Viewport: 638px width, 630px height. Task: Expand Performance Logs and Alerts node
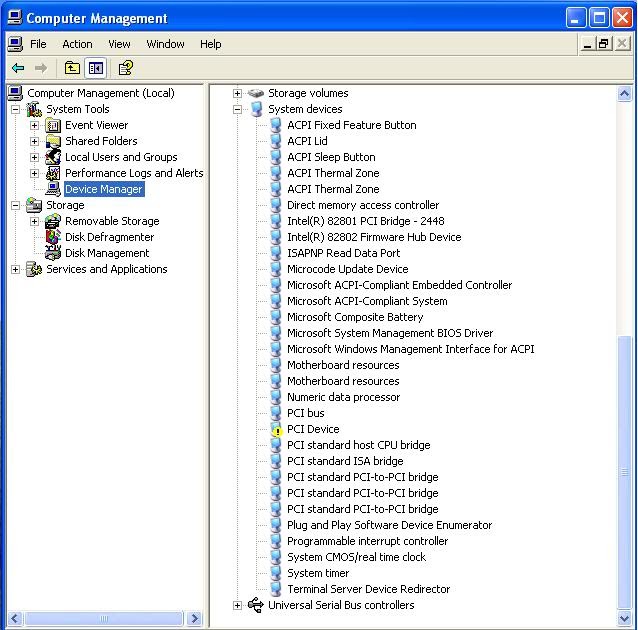click(35, 173)
